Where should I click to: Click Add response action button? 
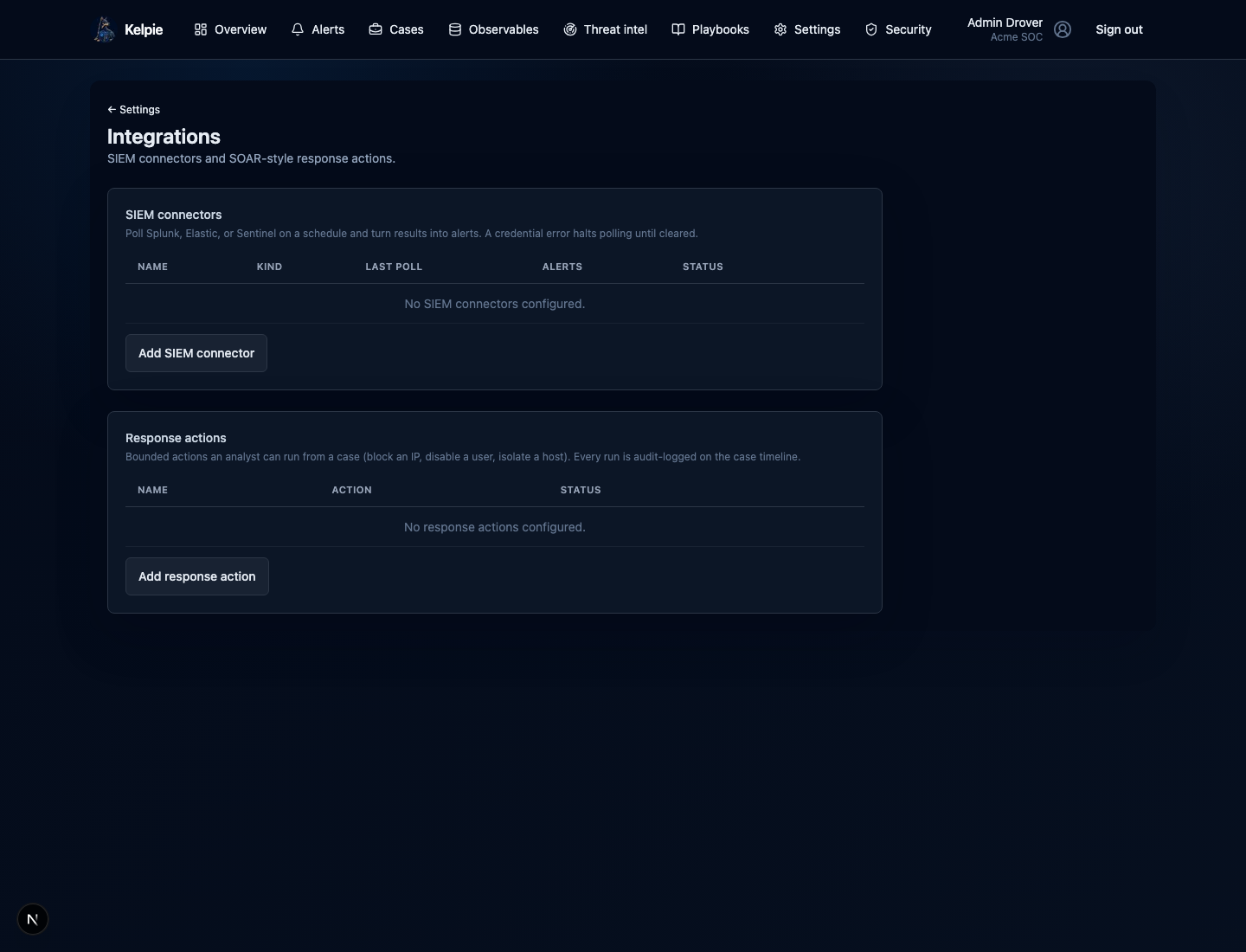click(x=197, y=576)
